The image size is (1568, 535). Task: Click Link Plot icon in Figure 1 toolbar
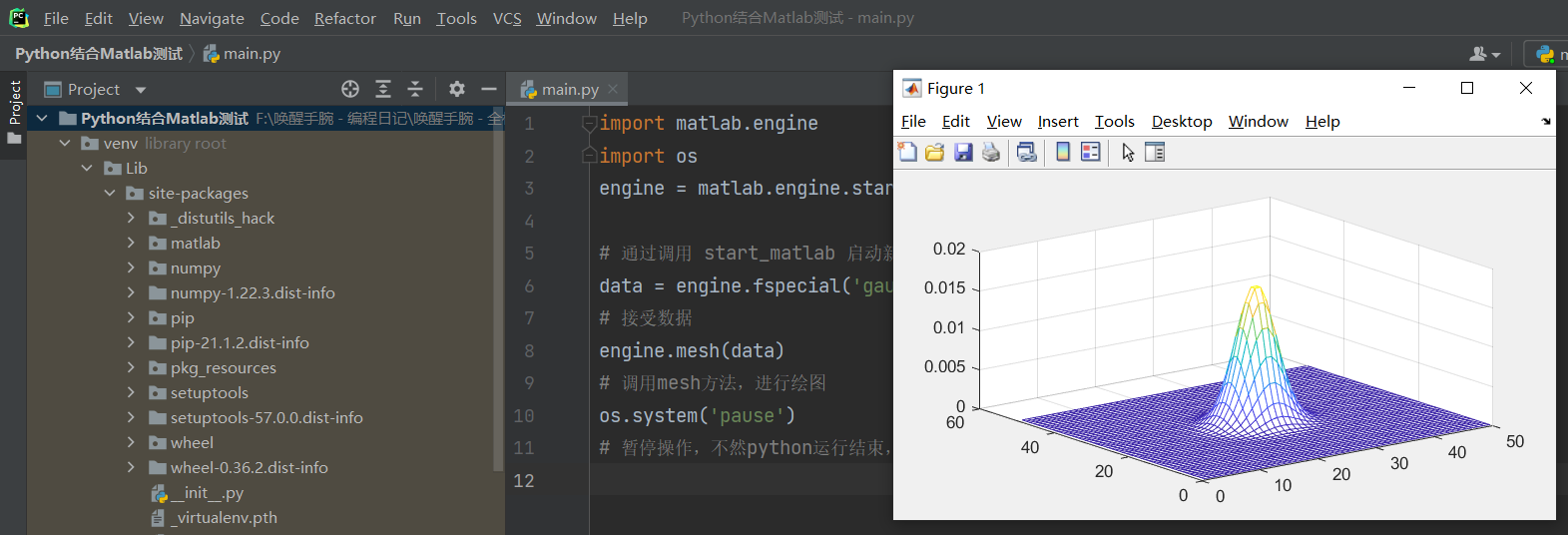1026,152
